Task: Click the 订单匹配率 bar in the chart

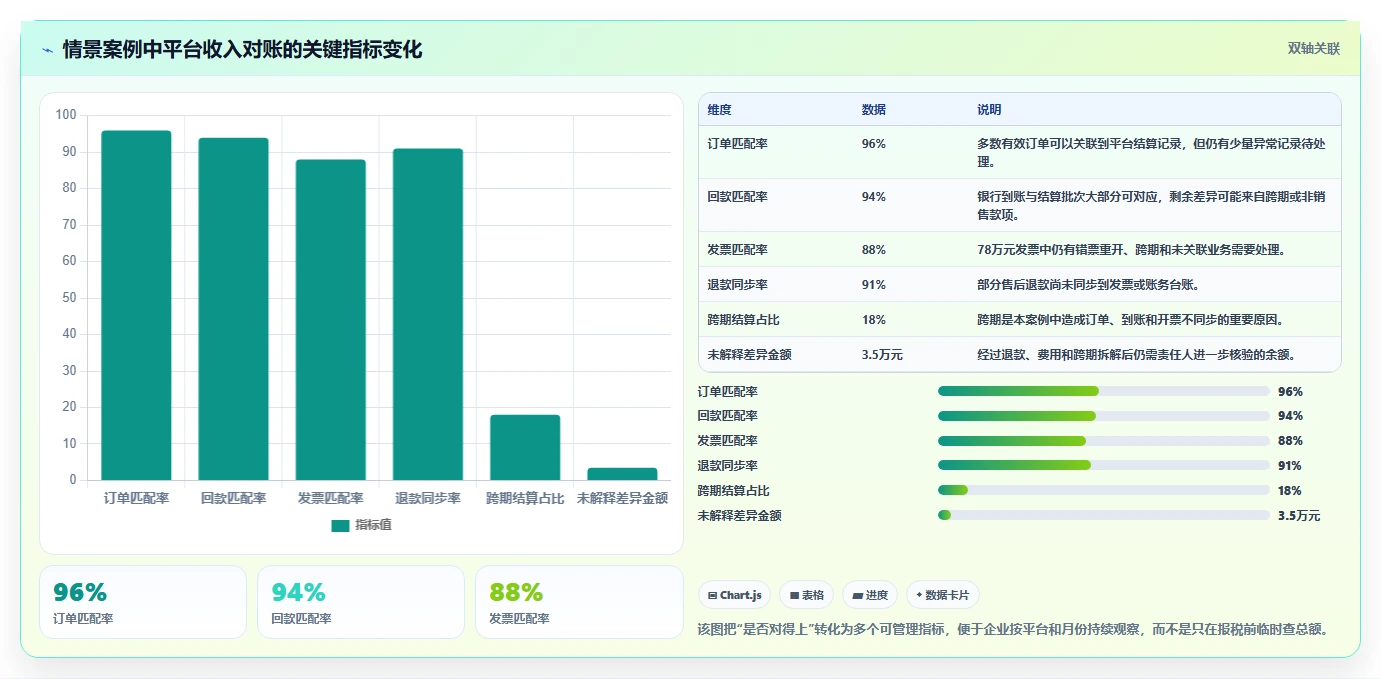Action: (136, 305)
